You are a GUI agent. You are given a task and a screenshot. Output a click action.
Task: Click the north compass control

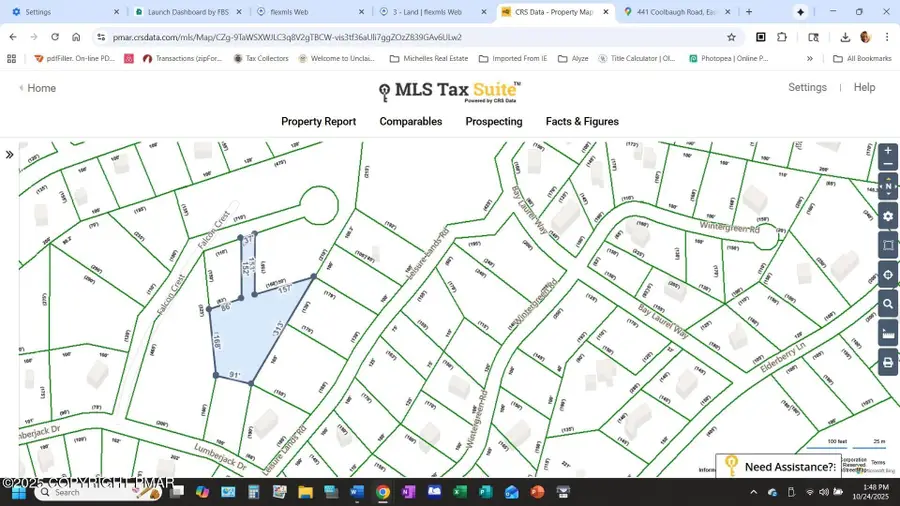pyautogui.click(x=887, y=187)
